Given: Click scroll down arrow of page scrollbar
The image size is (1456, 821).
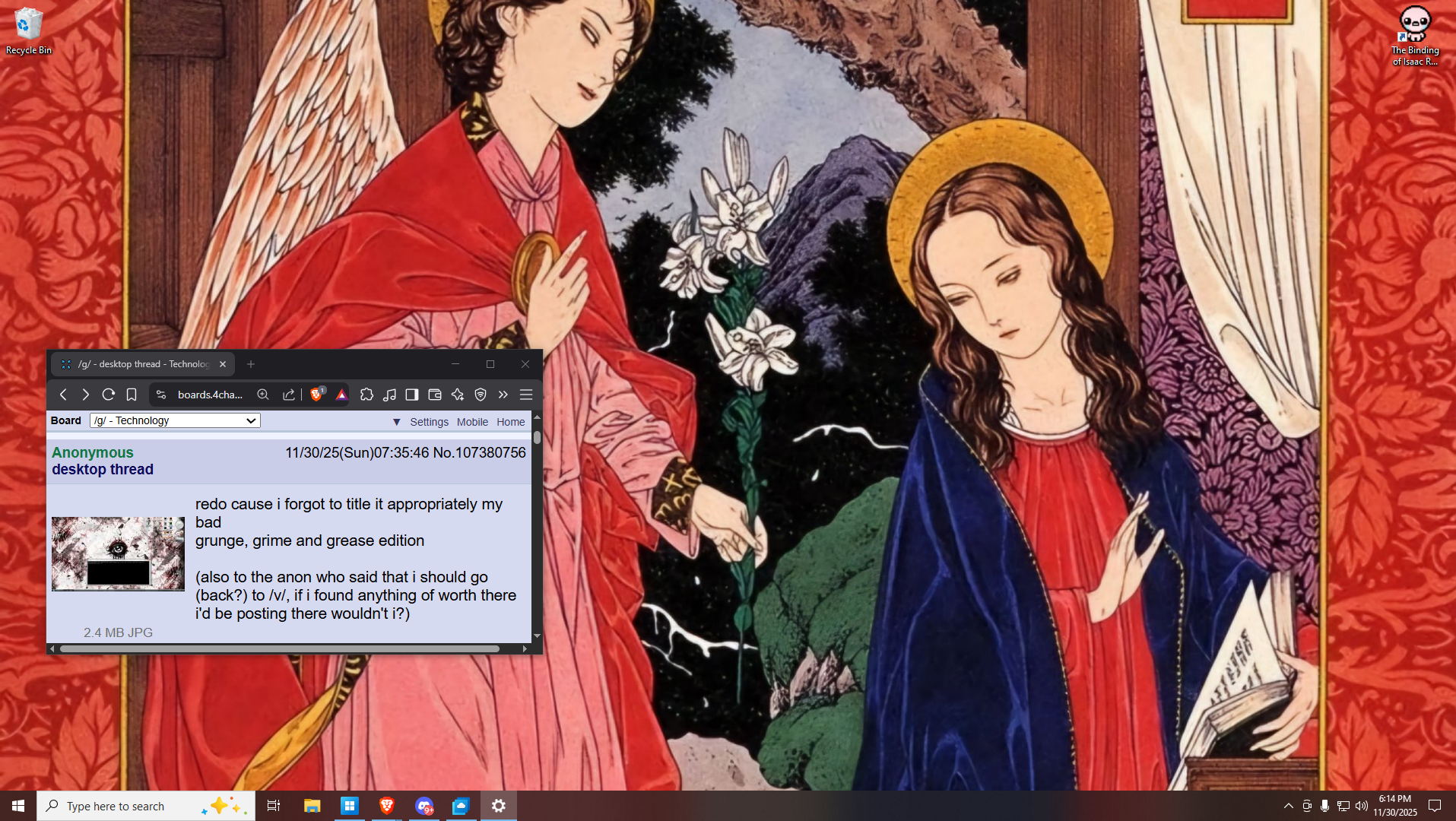Looking at the screenshot, I should click(x=537, y=636).
